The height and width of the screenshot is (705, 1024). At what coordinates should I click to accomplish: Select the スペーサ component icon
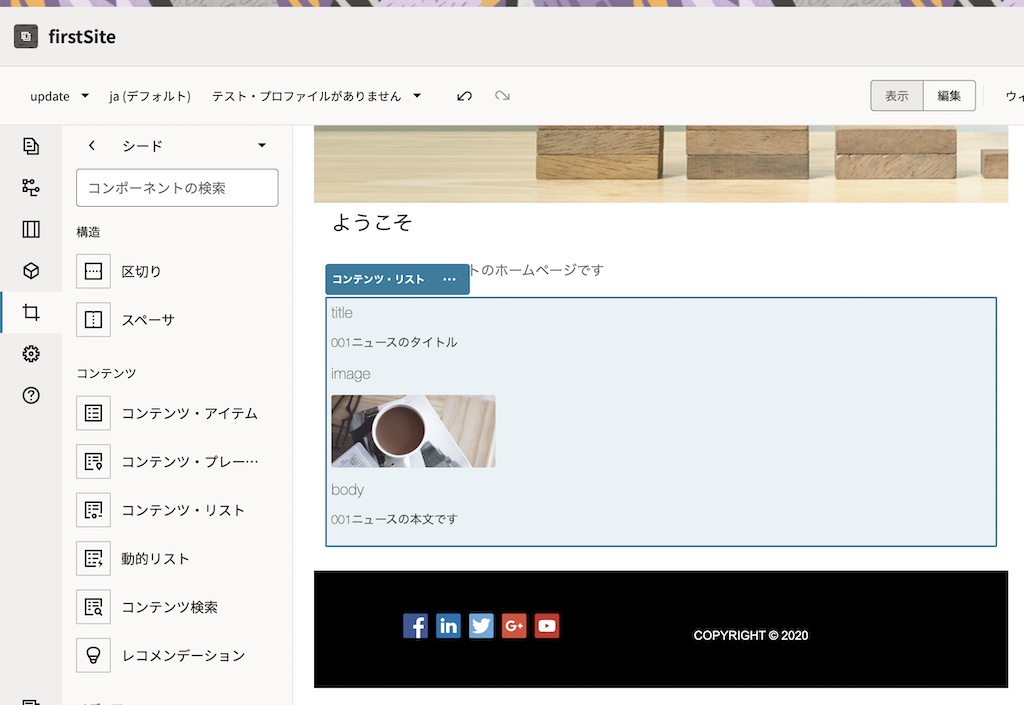coord(93,319)
